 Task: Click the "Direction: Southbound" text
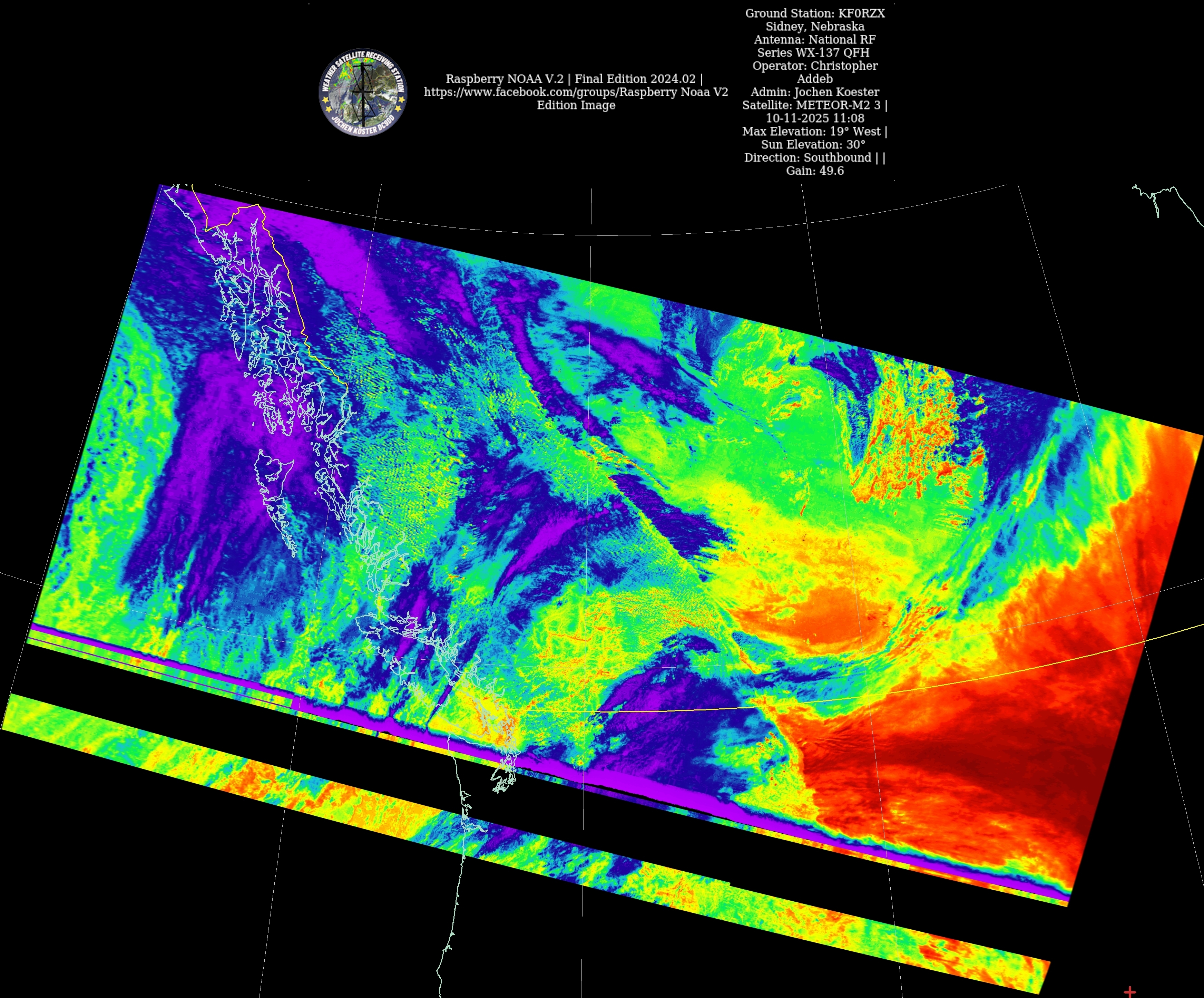808,158
